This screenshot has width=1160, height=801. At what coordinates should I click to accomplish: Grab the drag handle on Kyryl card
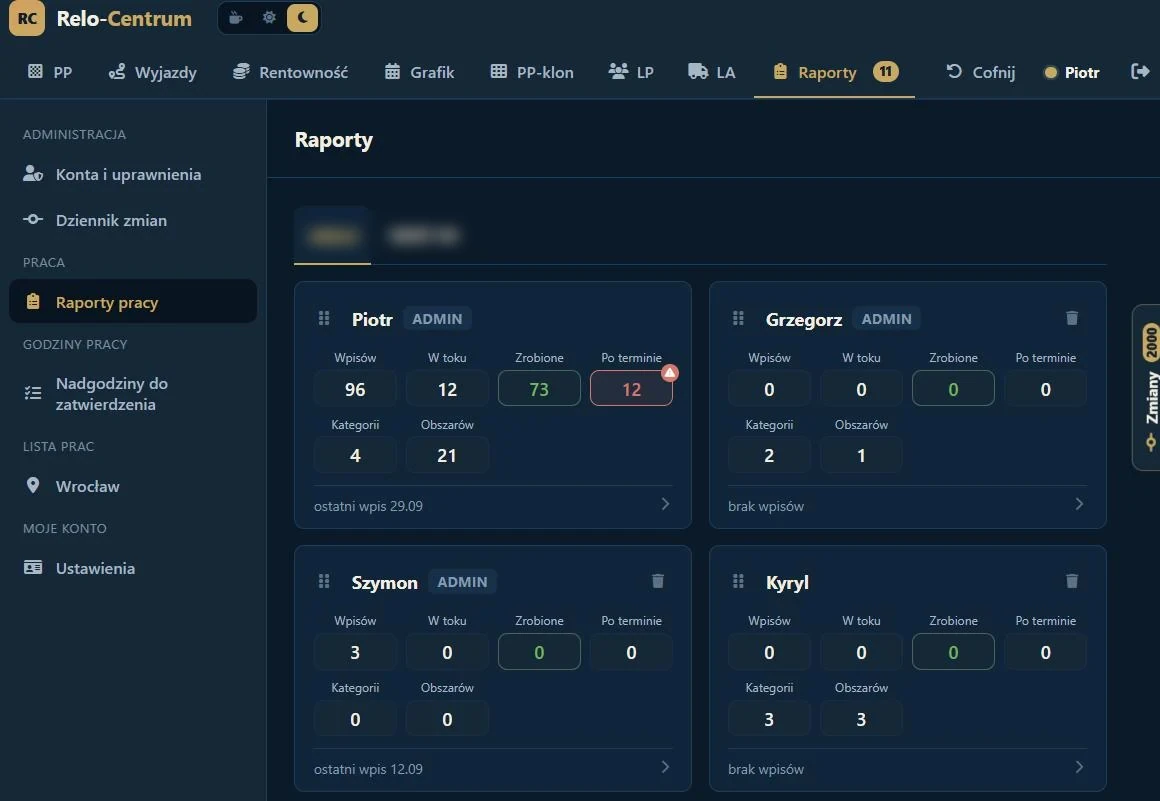(x=738, y=581)
